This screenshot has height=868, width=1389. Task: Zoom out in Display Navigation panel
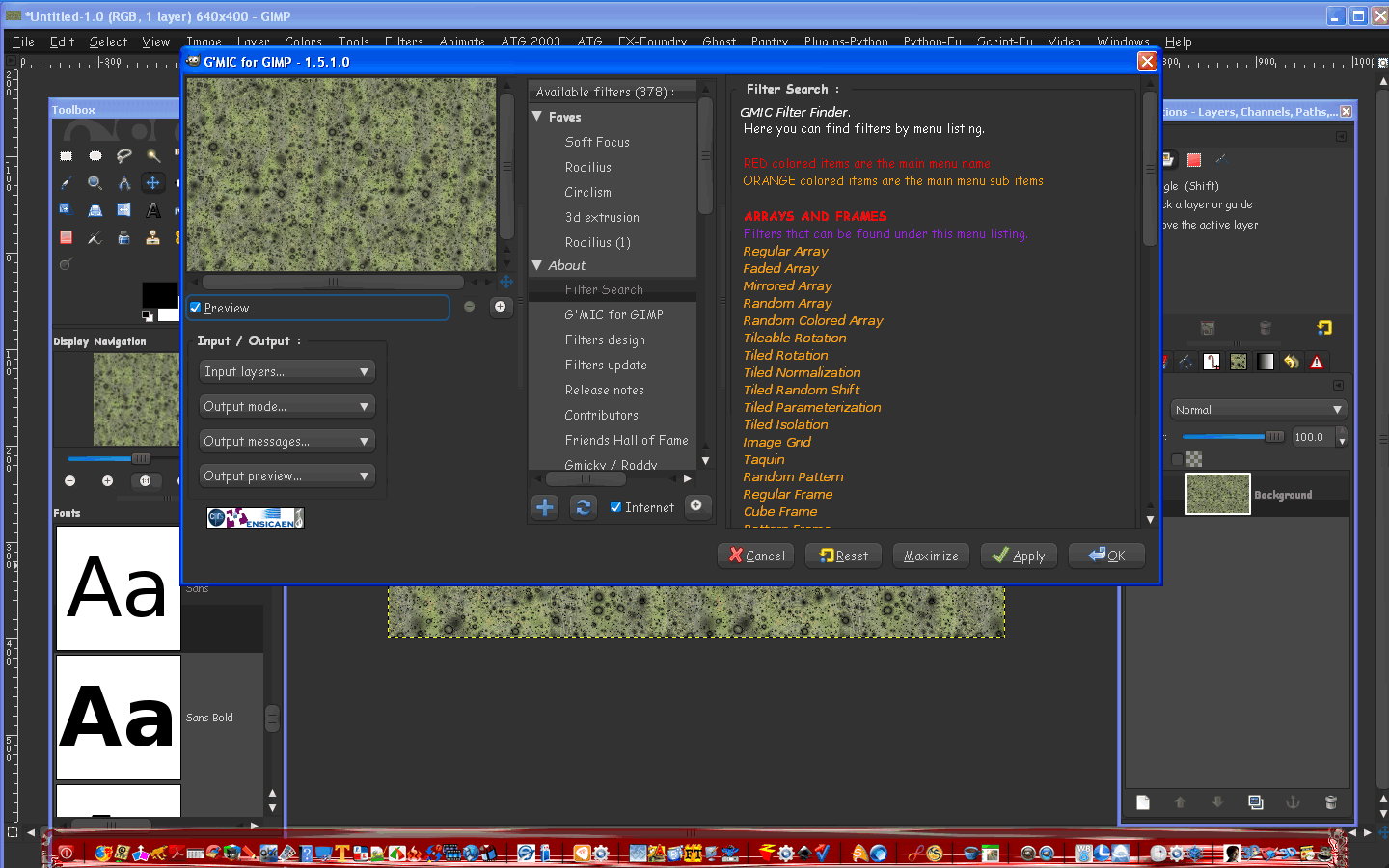pyautogui.click(x=69, y=480)
